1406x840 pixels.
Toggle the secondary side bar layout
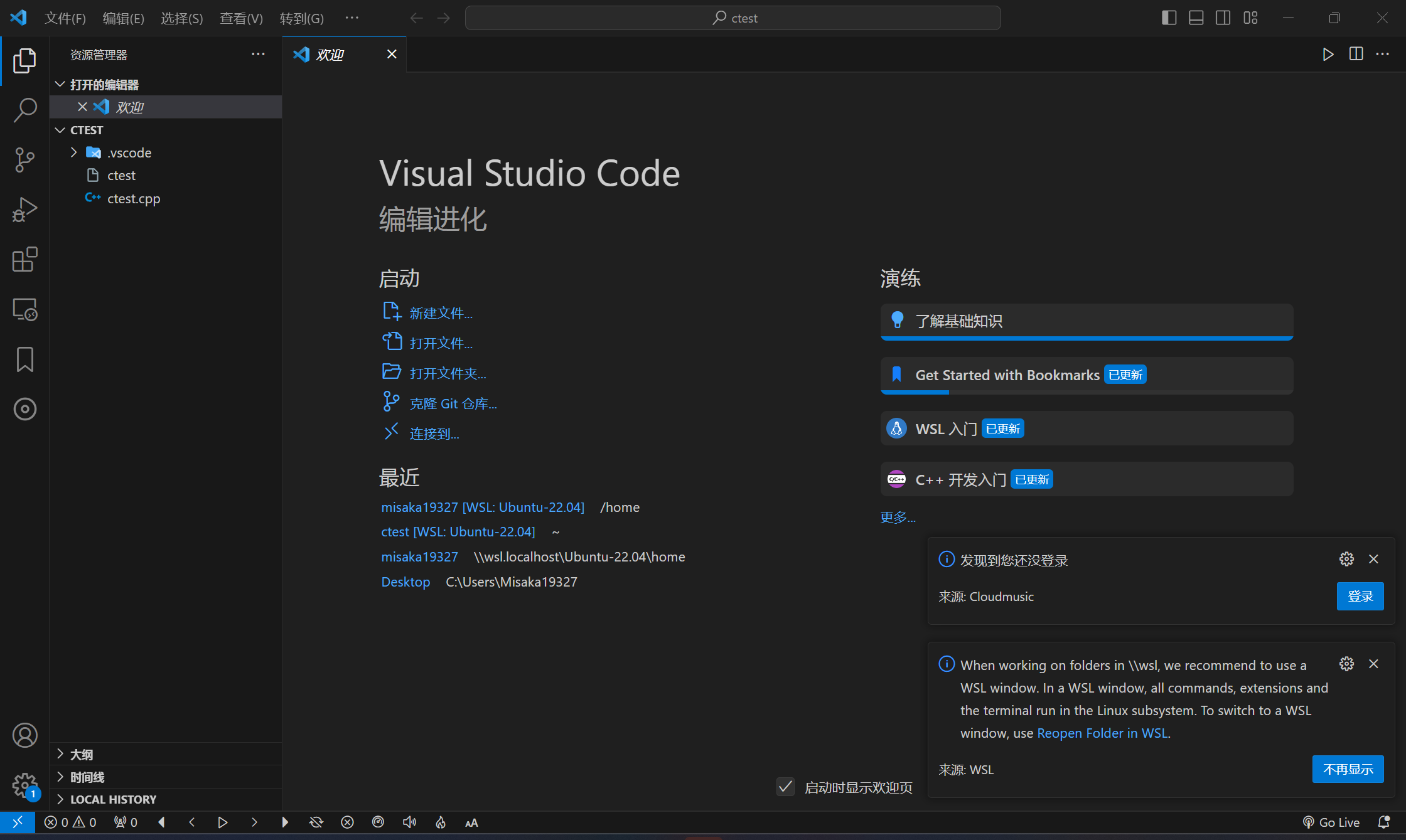[x=1223, y=18]
